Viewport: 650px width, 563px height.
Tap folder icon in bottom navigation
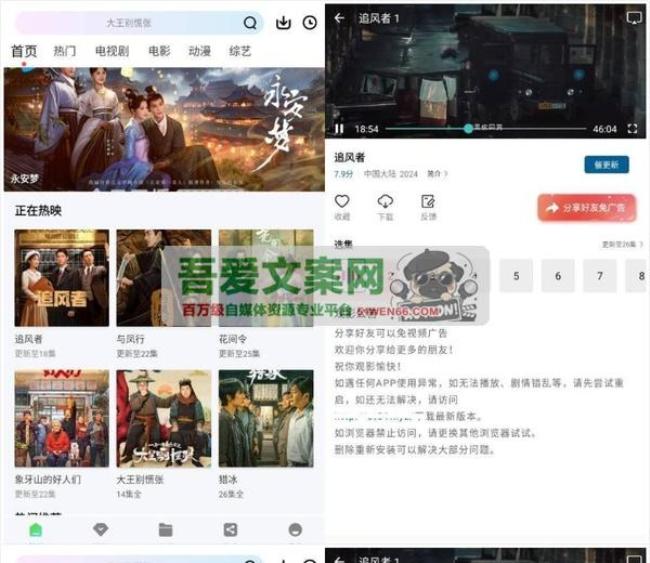[165, 529]
